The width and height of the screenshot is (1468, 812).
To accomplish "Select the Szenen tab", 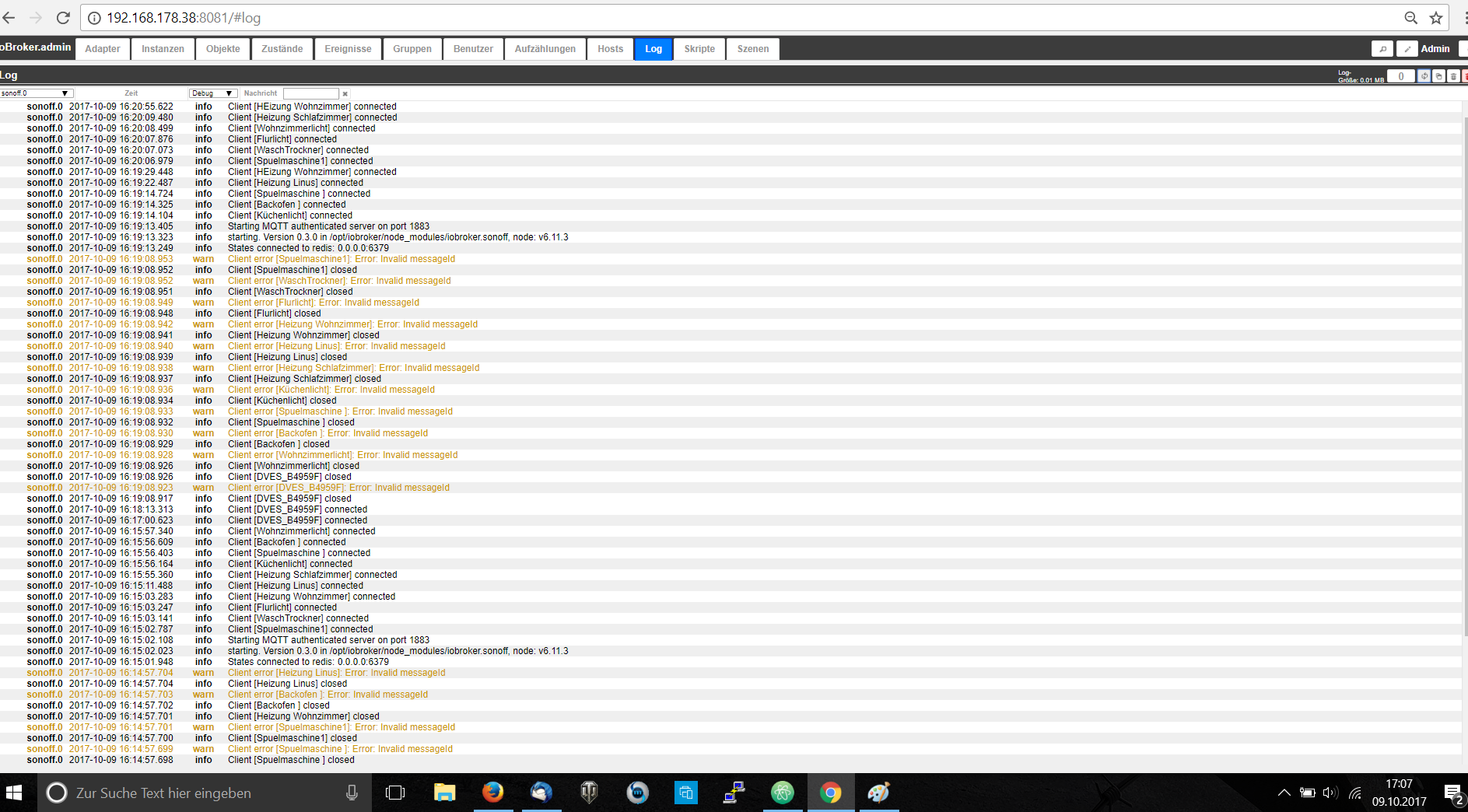I will pyautogui.click(x=753, y=49).
